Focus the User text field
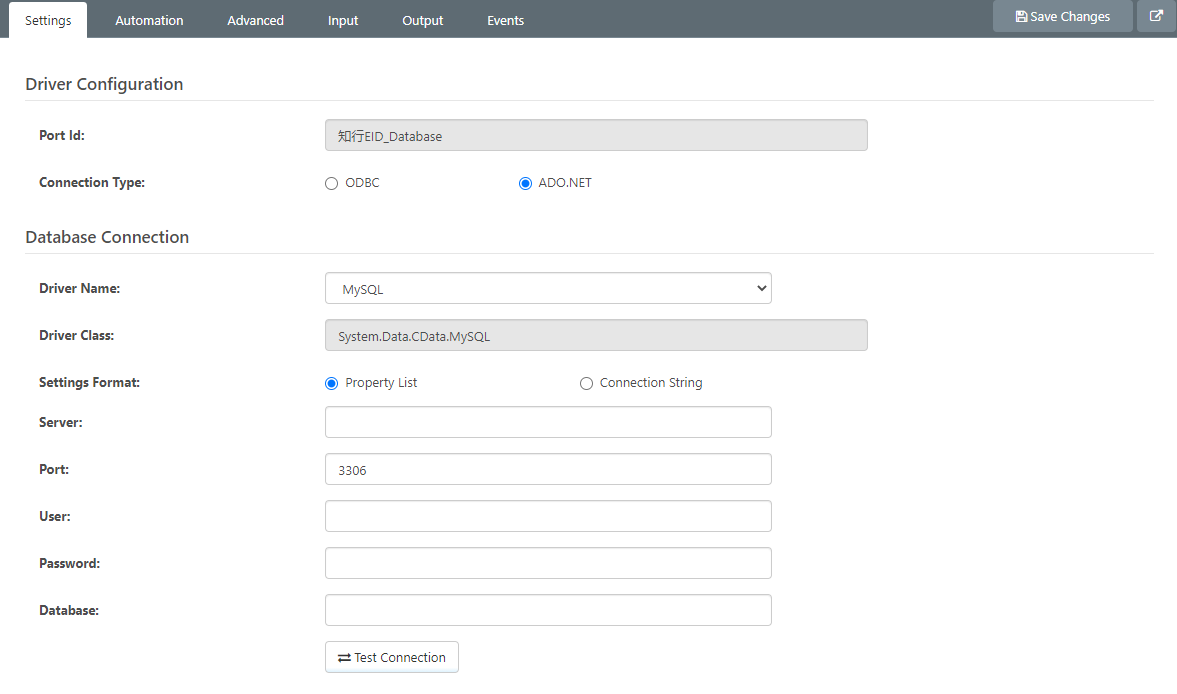Screen dimensions: 1177x694 (x=548, y=516)
